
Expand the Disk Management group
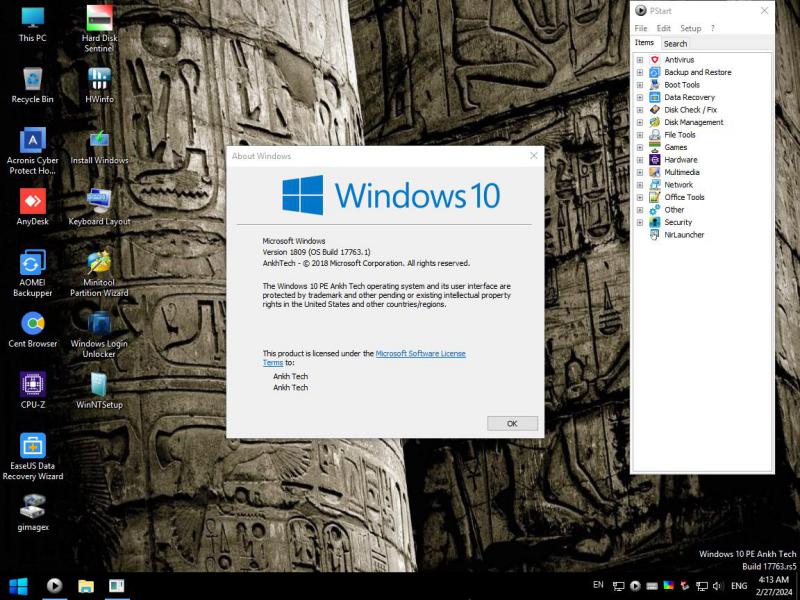640,122
